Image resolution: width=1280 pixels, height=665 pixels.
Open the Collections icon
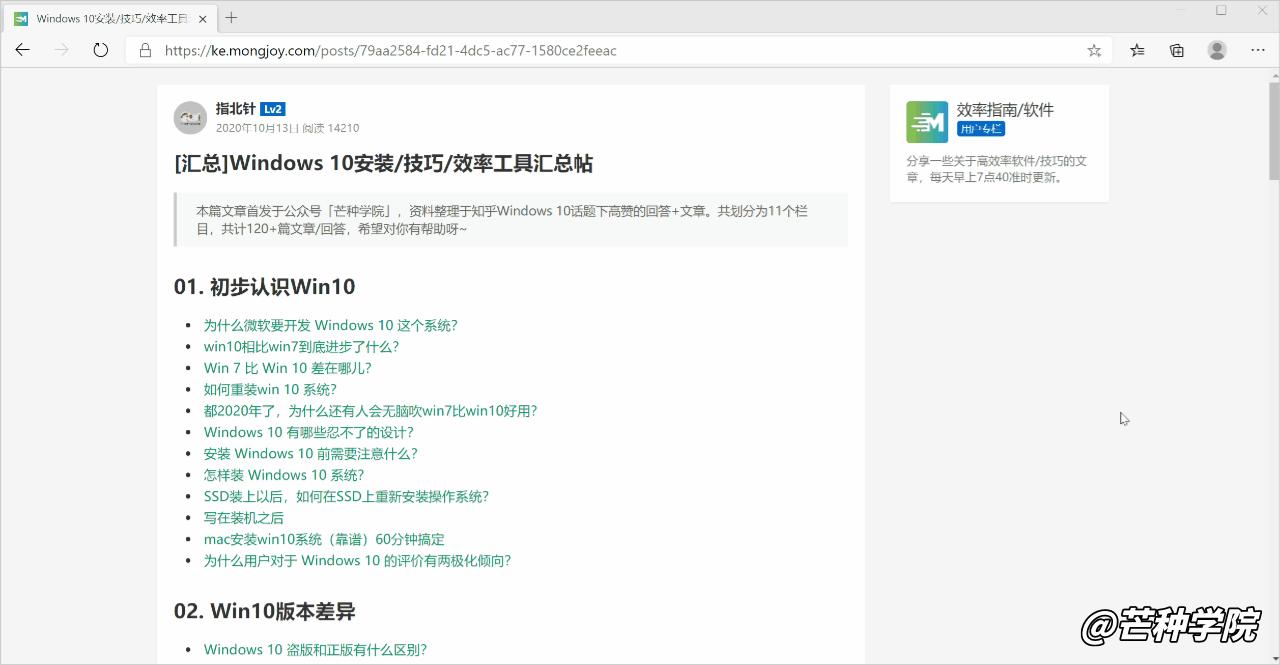(x=1177, y=50)
